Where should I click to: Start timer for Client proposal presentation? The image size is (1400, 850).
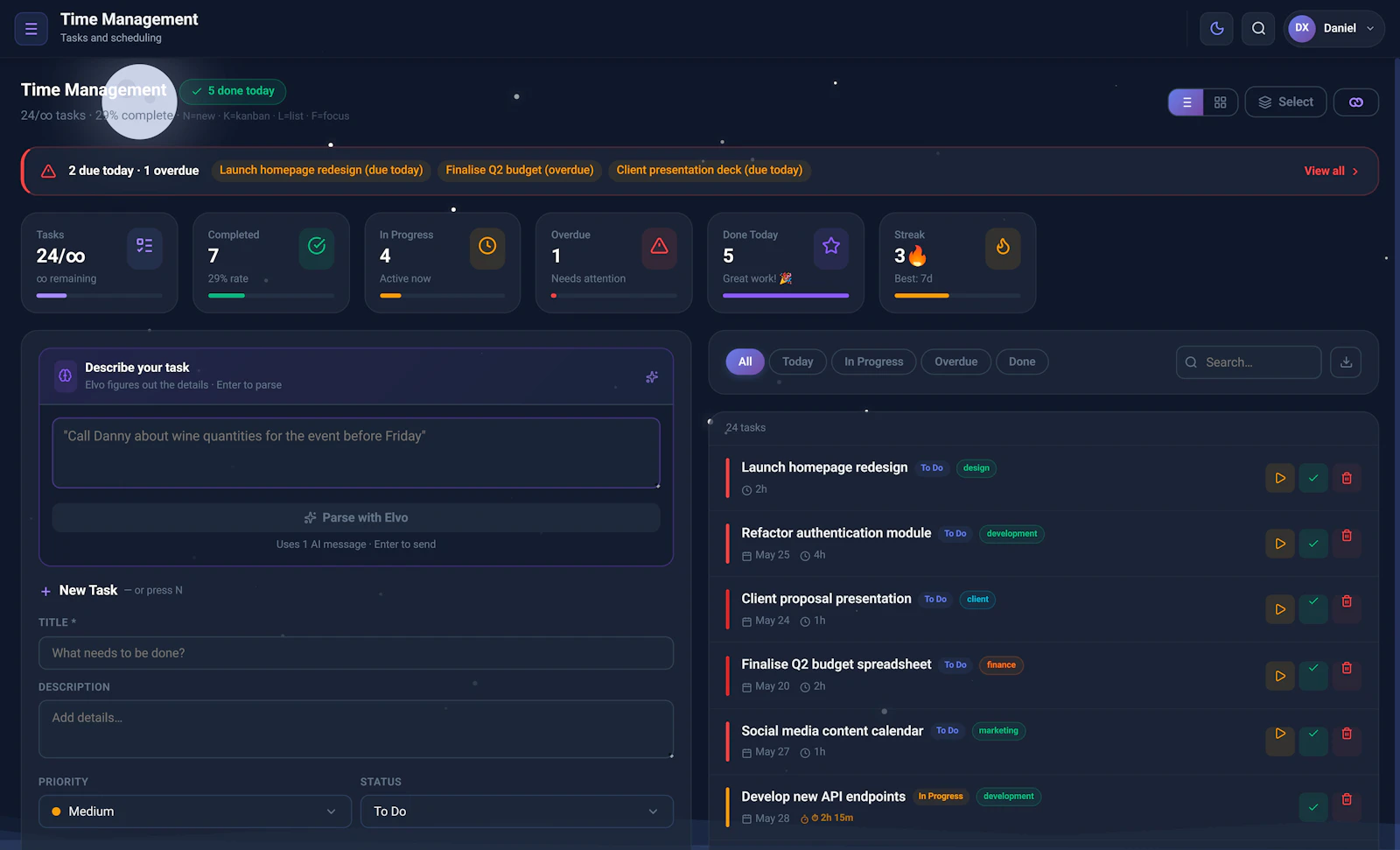[x=1280, y=609]
